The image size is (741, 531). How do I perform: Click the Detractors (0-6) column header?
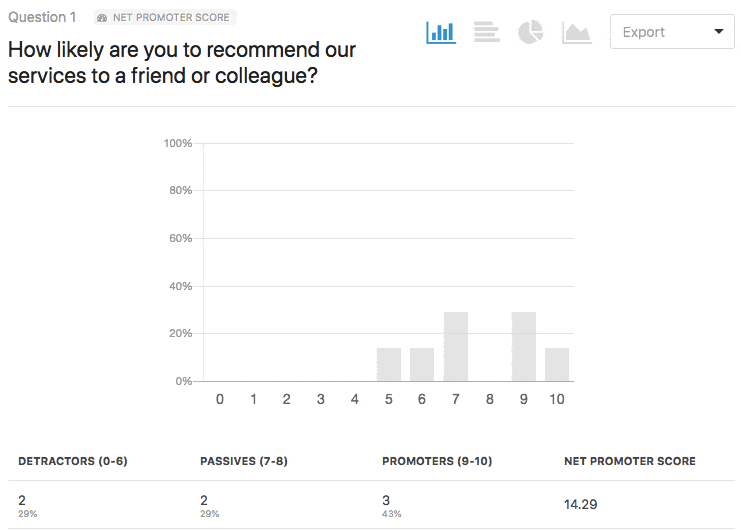(73, 461)
